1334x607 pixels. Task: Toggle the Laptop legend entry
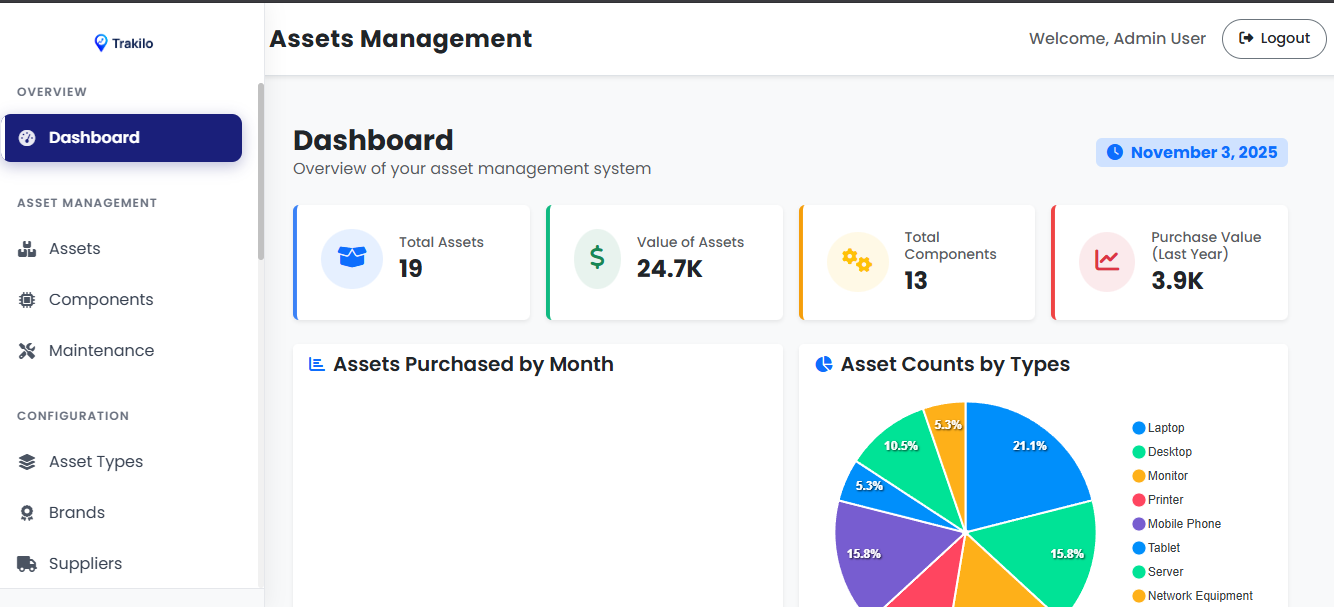(1159, 427)
